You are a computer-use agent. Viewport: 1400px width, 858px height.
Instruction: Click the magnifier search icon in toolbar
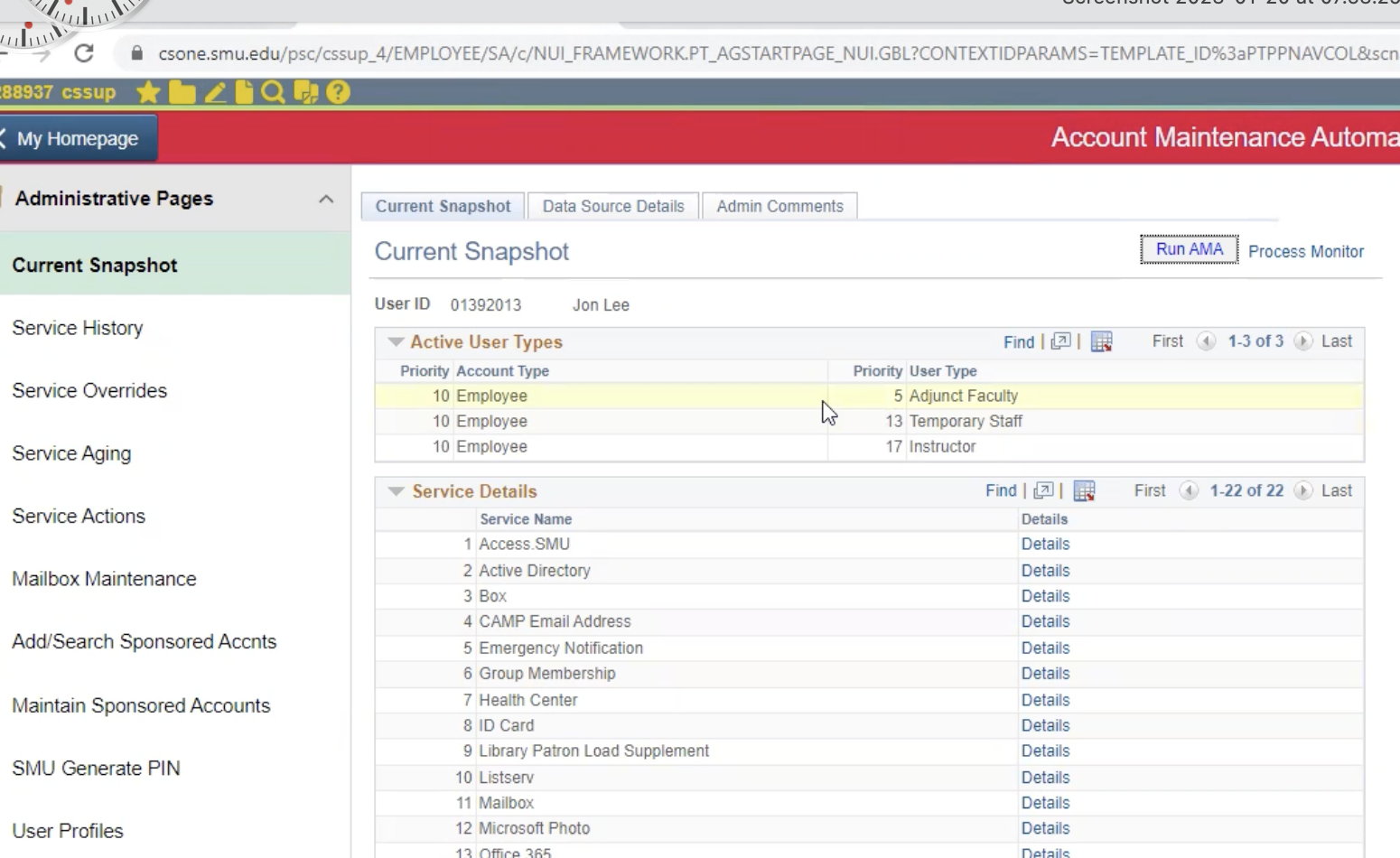(x=273, y=92)
